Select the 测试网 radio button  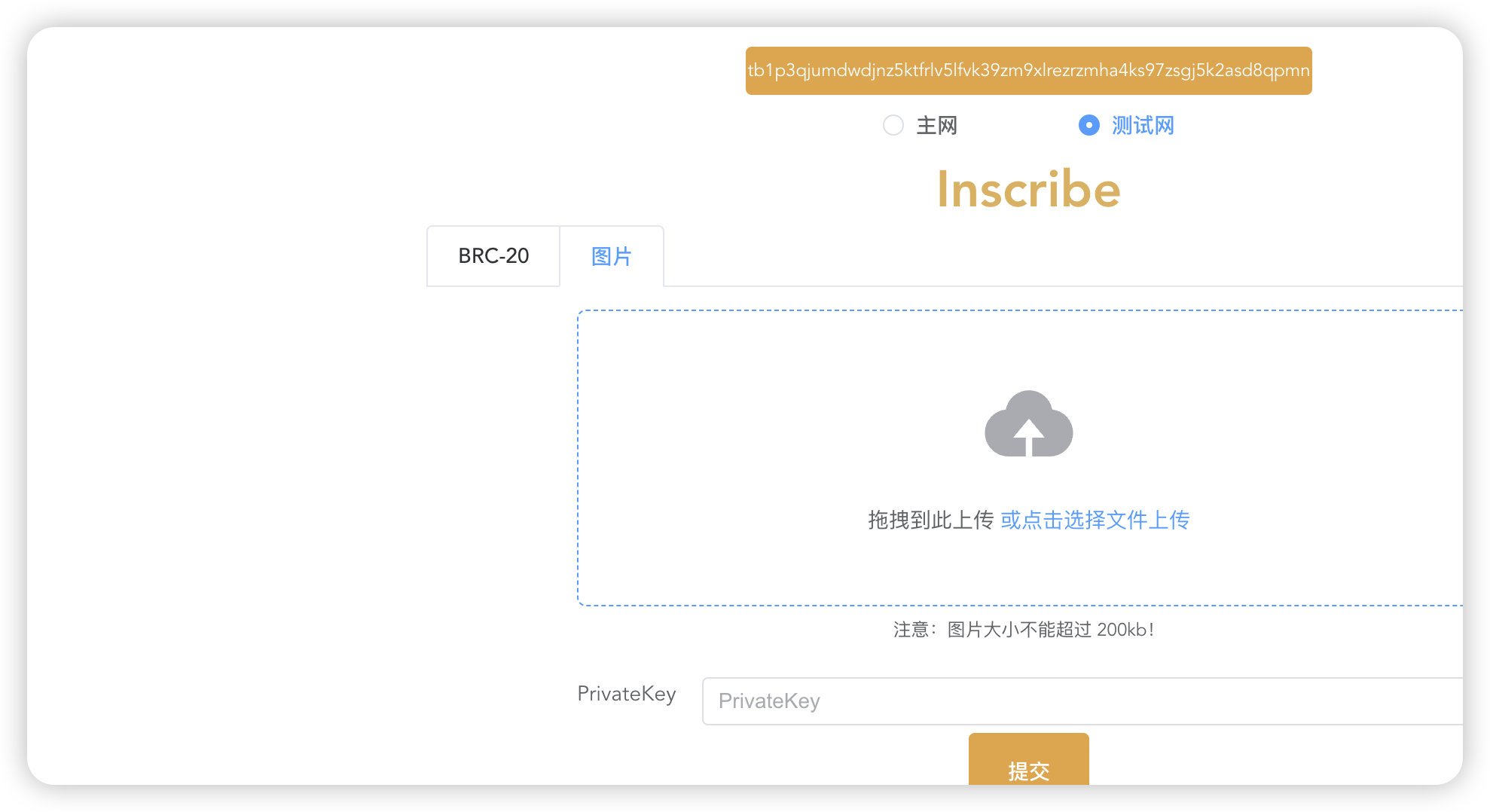click(x=1089, y=125)
